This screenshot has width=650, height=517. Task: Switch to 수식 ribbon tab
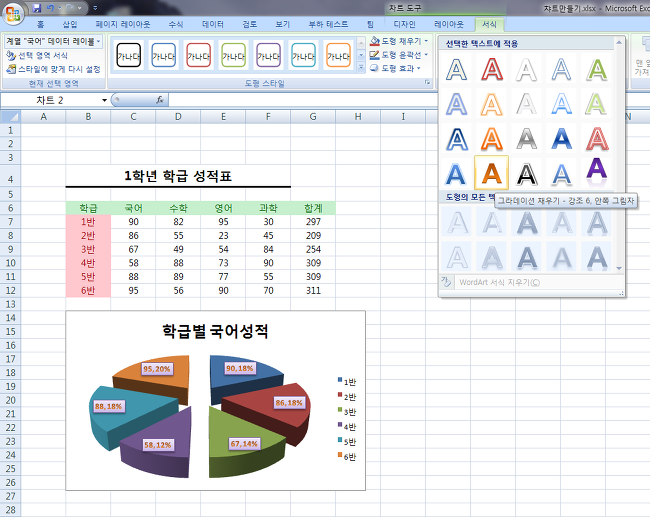pos(176,24)
